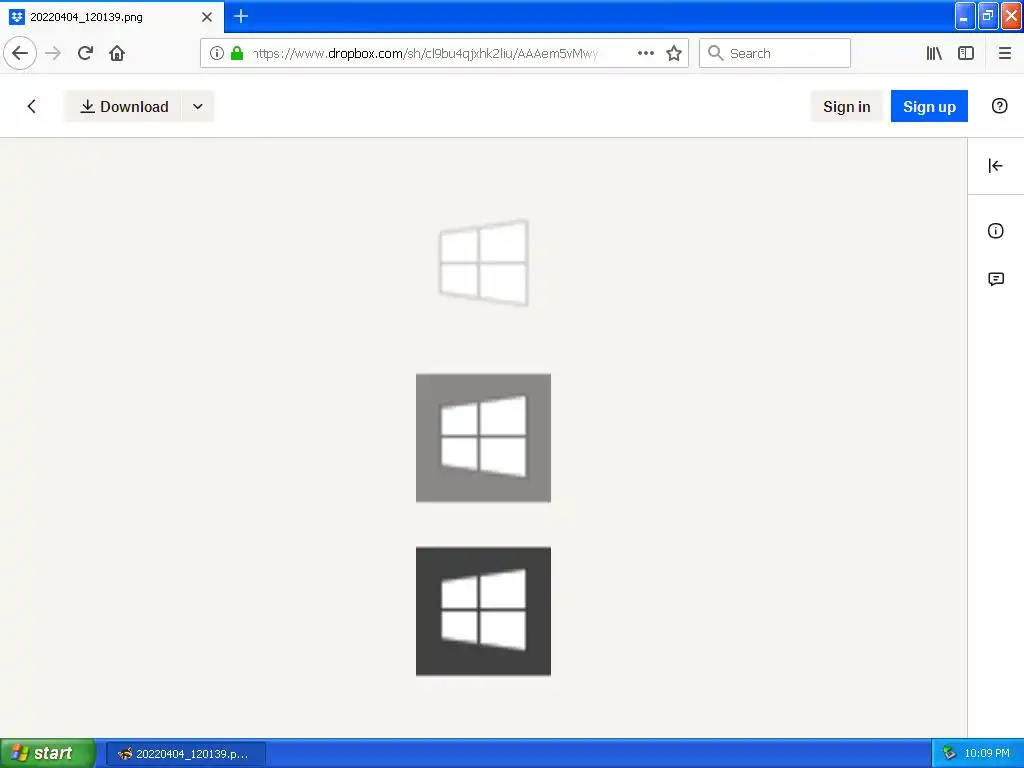Viewport: 1024px width, 768px height.
Task: Click the green secure connection padlock
Action: 237,53
